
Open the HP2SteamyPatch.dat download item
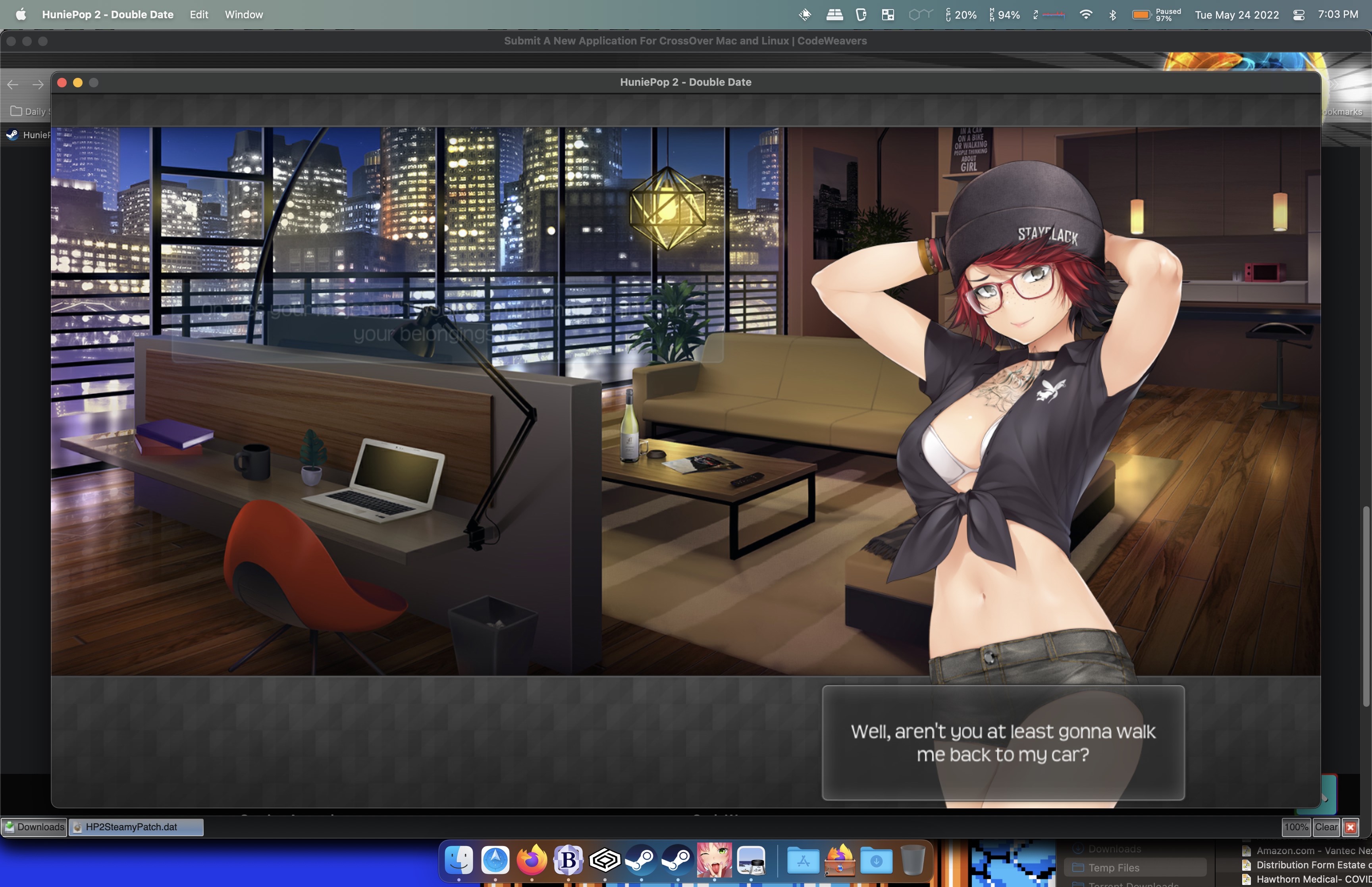pos(136,827)
